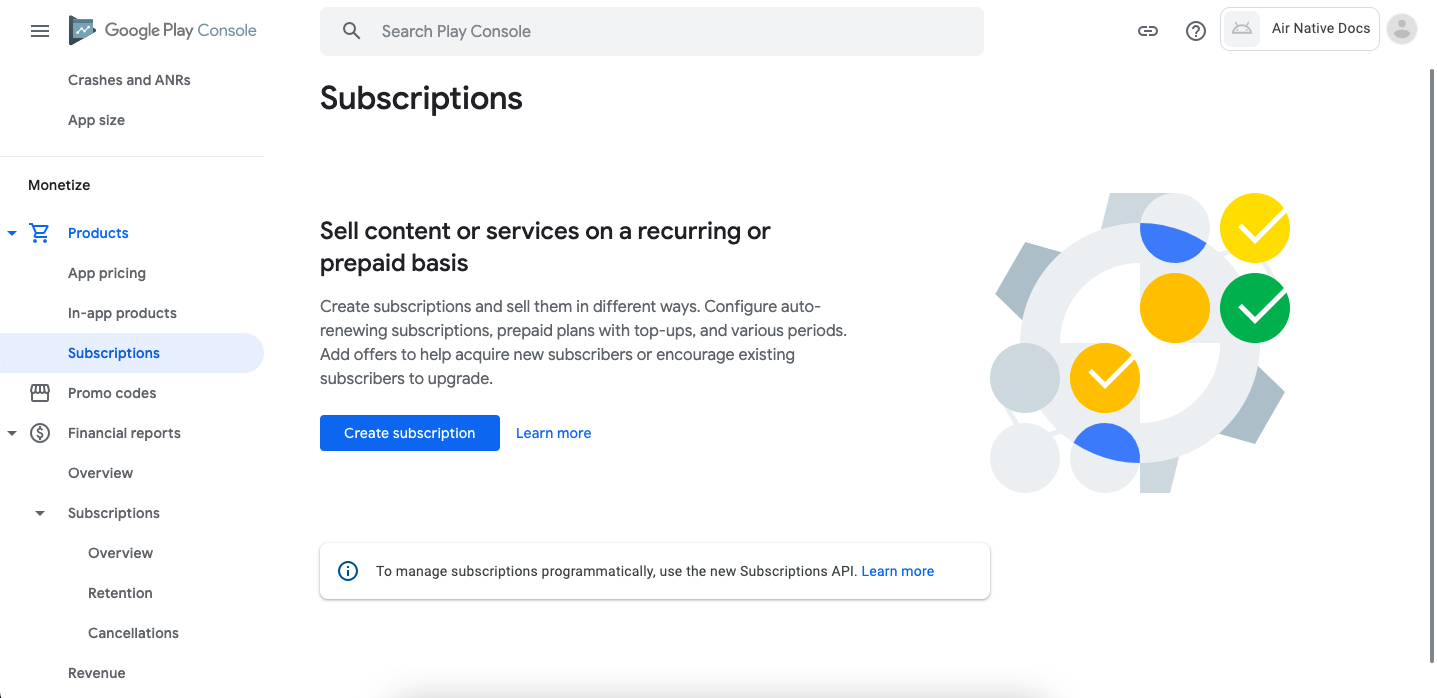Select Retention under Subscriptions reports
Image resolution: width=1437 pixels, height=698 pixels.
tap(120, 593)
